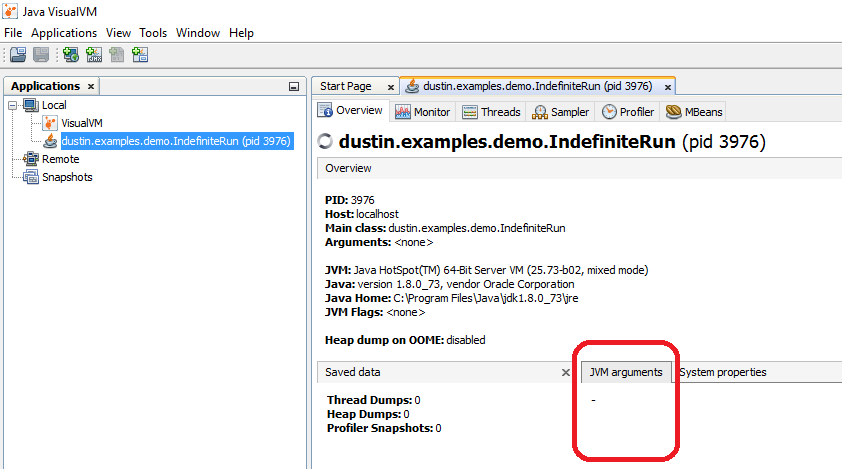Viewport: 842px width, 469px height.
Task: Click Add Application Snapshot toolbar icon
Action: click(140, 54)
